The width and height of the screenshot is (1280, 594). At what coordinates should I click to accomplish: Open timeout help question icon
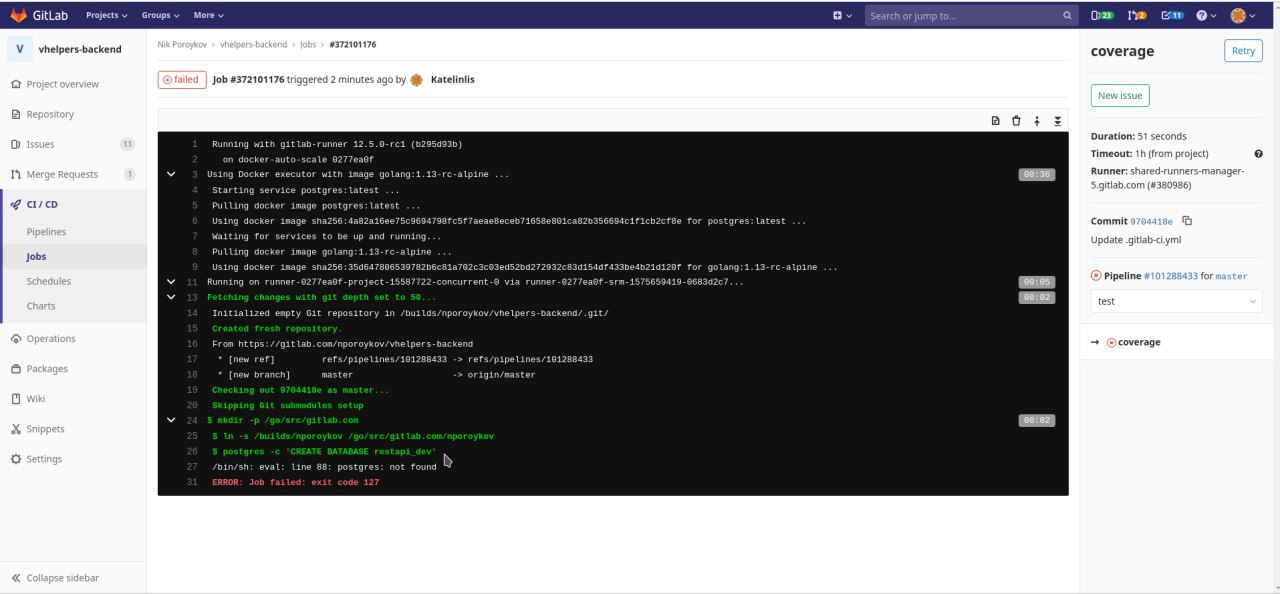[x=1258, y=154]
